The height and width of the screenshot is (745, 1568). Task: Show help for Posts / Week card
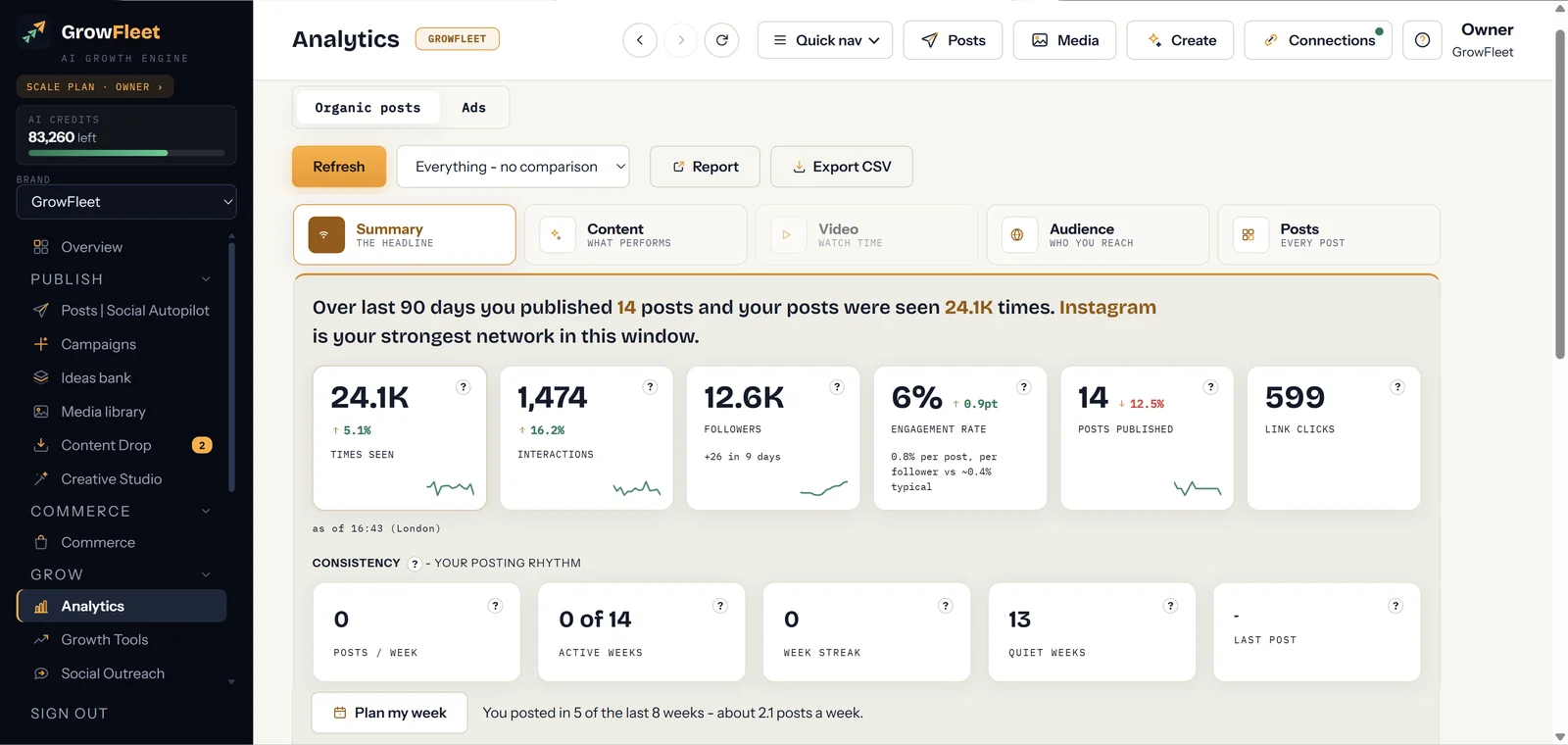pyautogui.click(x=496, y=606)
